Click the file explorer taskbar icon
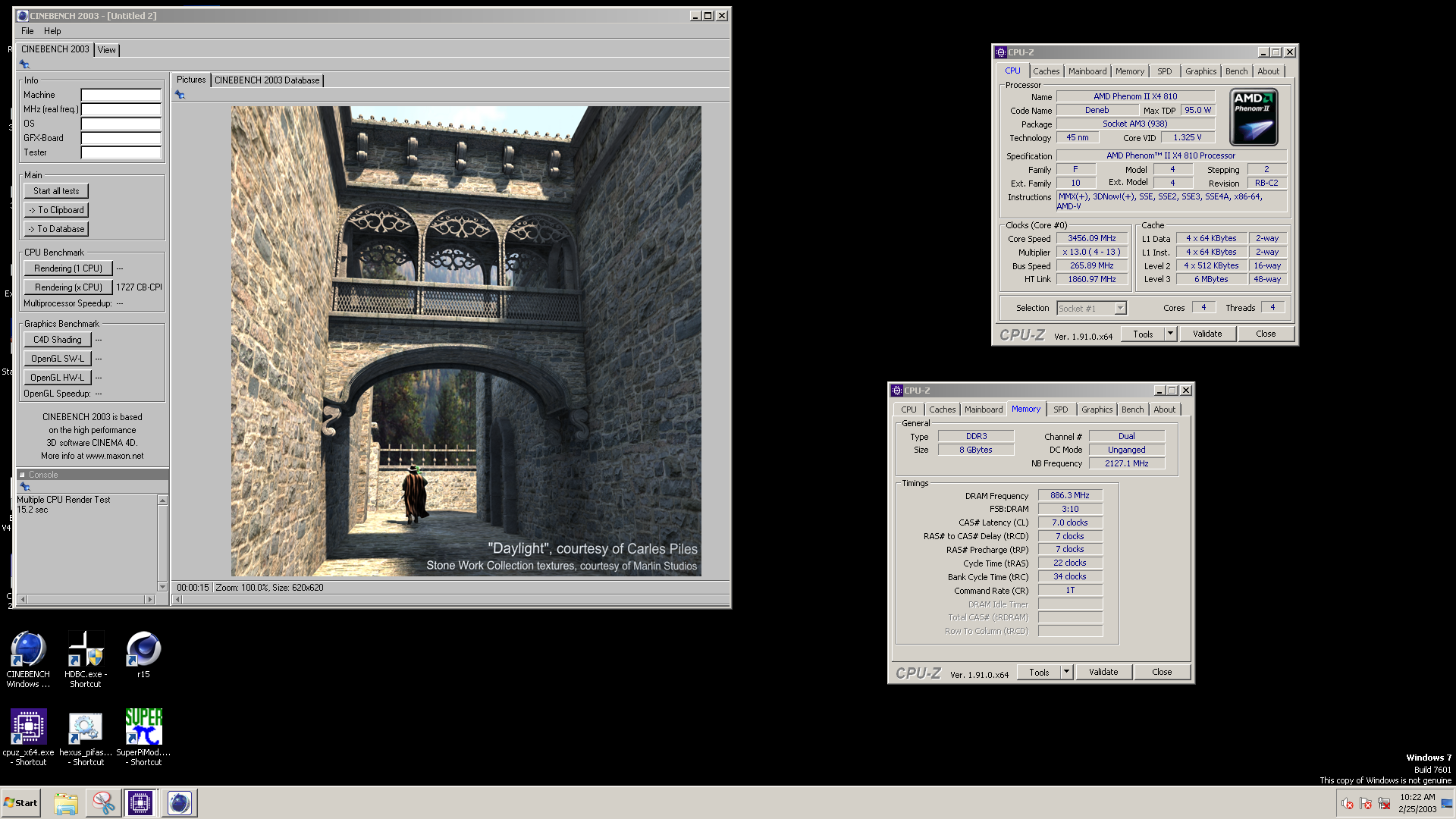The width and height of the screenshot is (1456, 819). click(x=66, y=803)
